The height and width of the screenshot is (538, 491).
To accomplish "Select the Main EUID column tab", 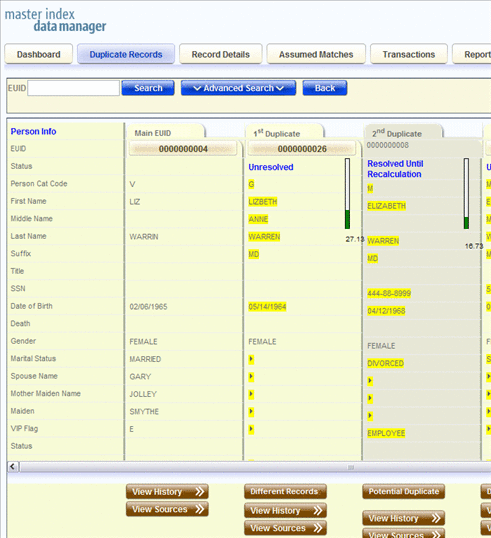I will pyautogui.click(x=166, y=132).
